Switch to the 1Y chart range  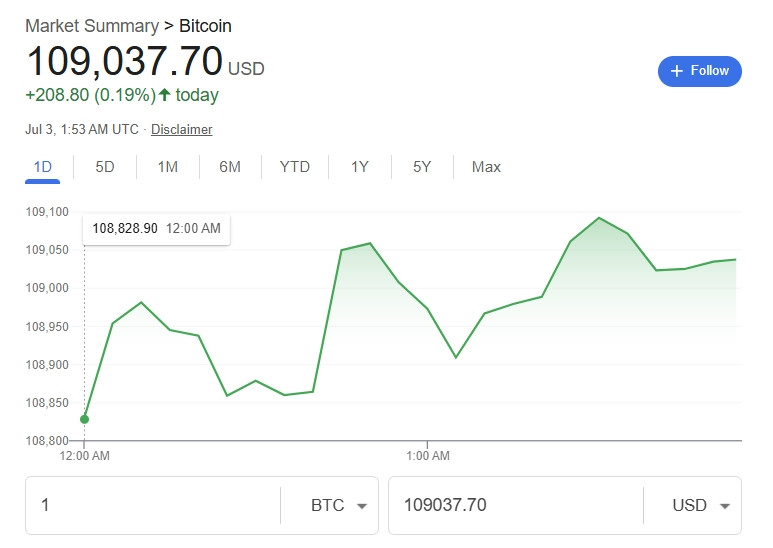[360, 167]
